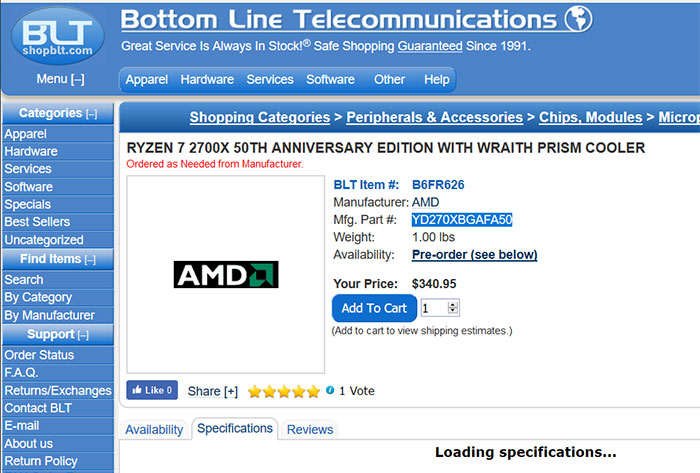Open the Hardware top menu
The width and height of the screenshot is (700, 473).
click(x=207, y=79)
